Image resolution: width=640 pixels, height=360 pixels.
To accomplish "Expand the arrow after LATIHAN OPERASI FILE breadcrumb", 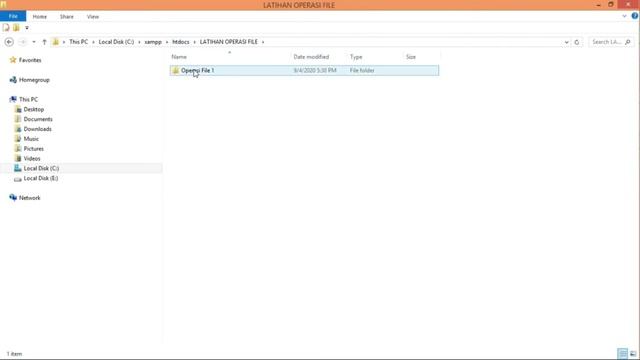I will click(263, 42).
